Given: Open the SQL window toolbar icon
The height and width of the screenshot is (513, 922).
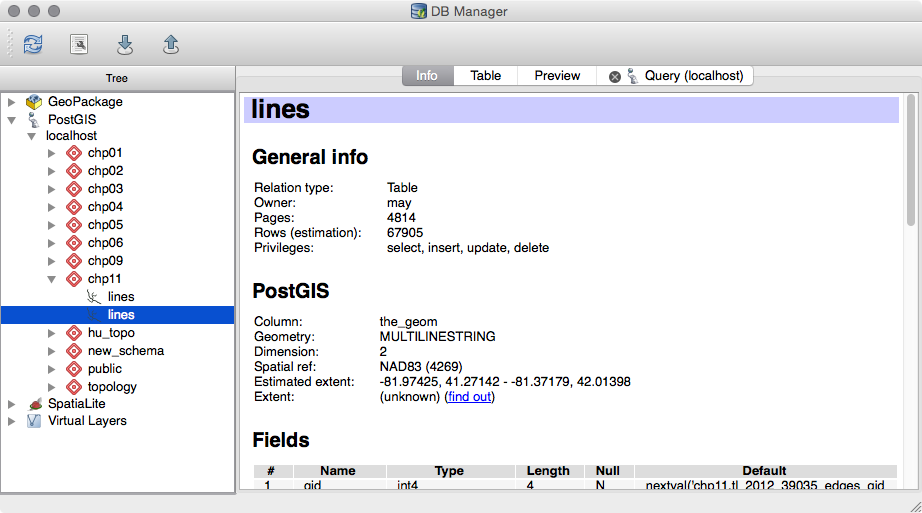Looking at the screenshot, I should click(x=79, y=44).
